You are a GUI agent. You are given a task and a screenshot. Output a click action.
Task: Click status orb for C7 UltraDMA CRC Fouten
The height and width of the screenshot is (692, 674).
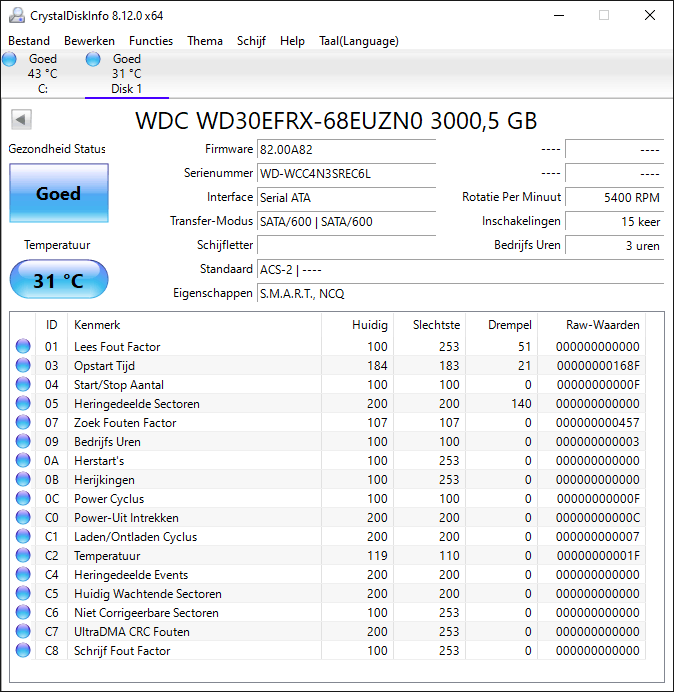(x=23, y=631)
